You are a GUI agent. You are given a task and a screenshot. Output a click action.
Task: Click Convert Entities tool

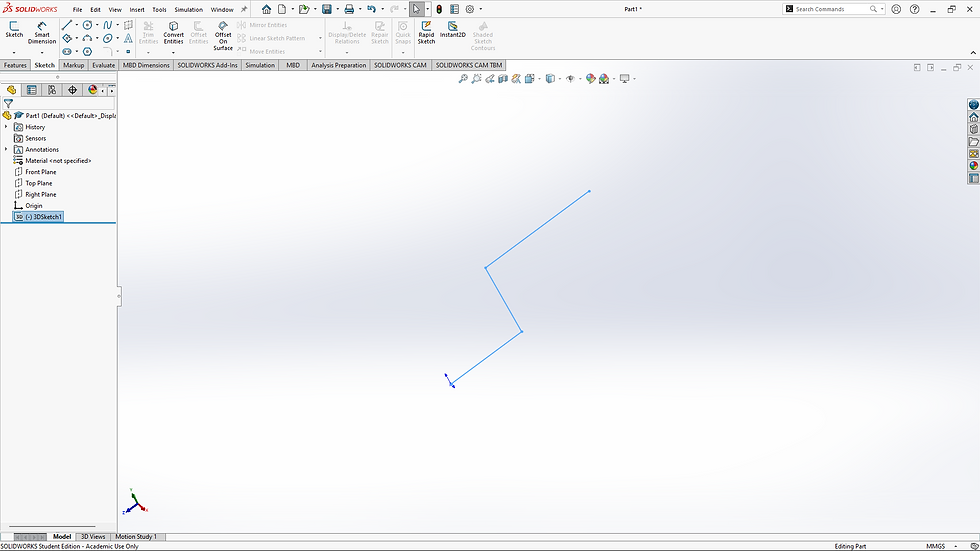click(x=174, y=32)
